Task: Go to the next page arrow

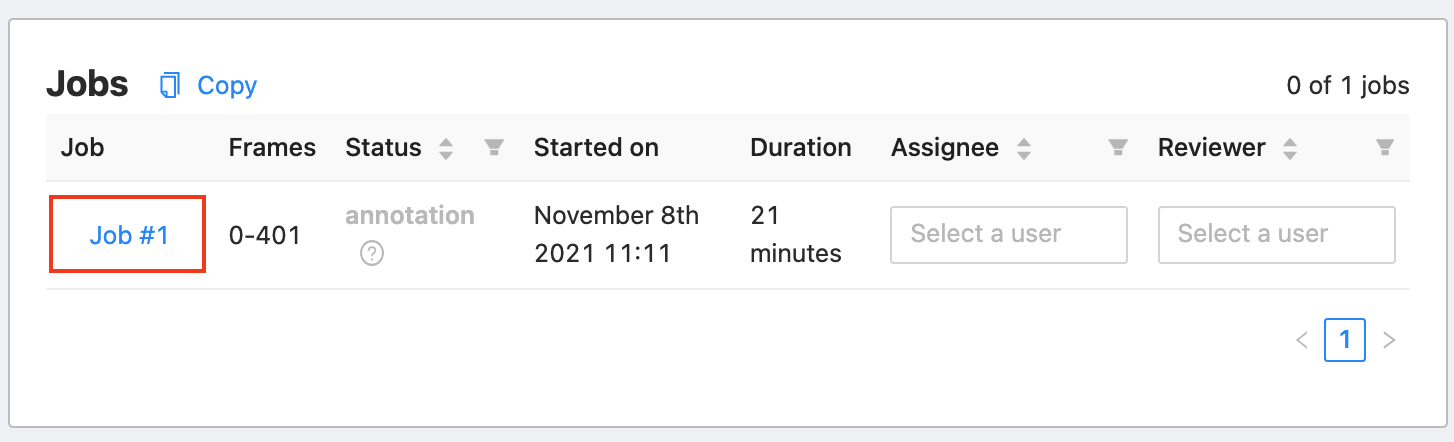Action: pyautogui.click(x=1389, y=340)
